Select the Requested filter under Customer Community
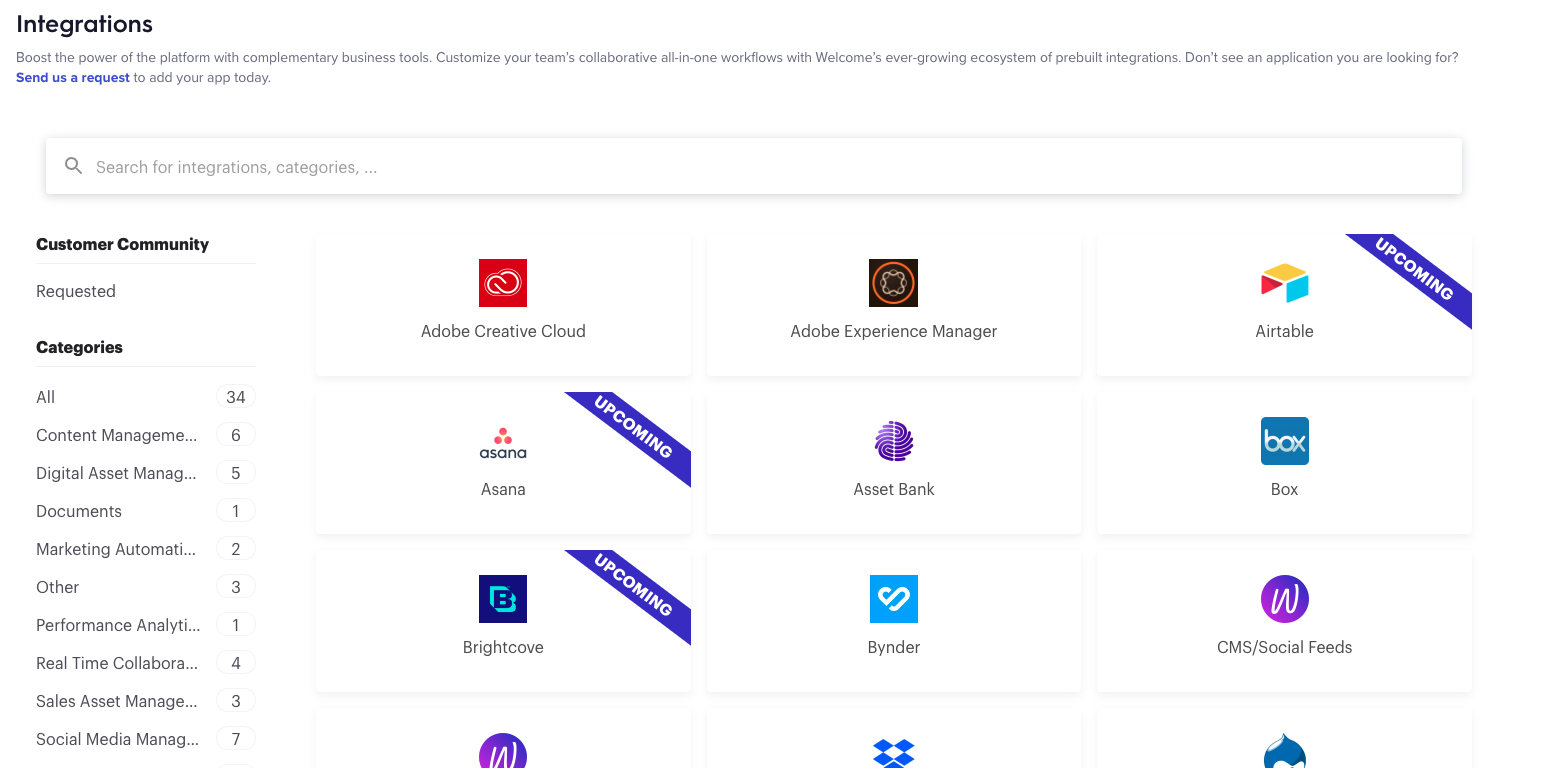 pyautogui.click(x=76, y=291)
